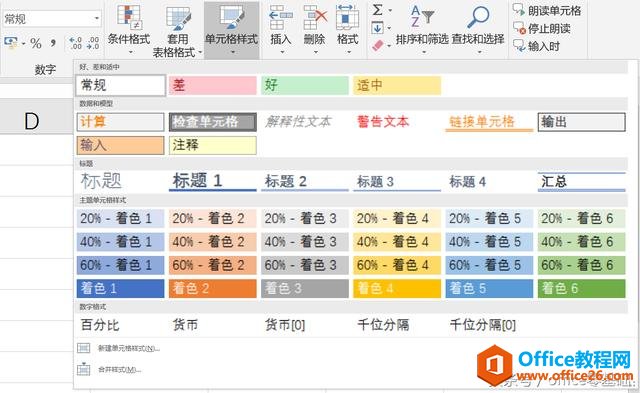Open the Conditional Formatting (条件格式) icon
Image resolution: width=640 pixels, height=393 pixels.
tap(129, 18)
